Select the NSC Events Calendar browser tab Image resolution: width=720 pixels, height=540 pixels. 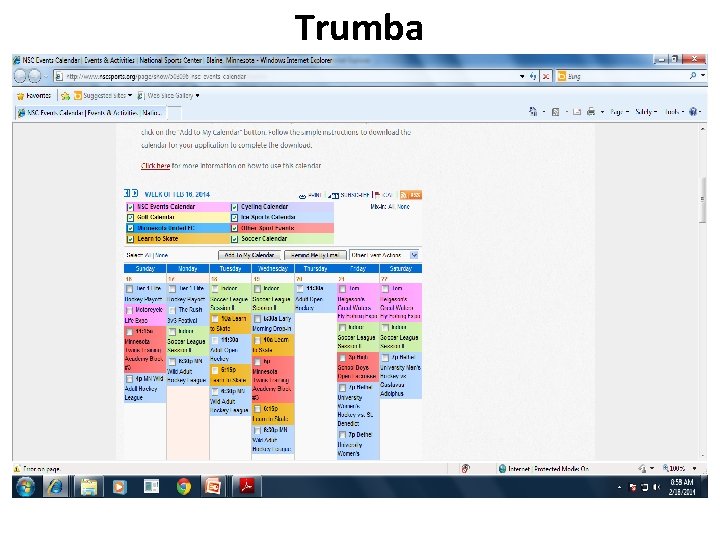point(90,112)
